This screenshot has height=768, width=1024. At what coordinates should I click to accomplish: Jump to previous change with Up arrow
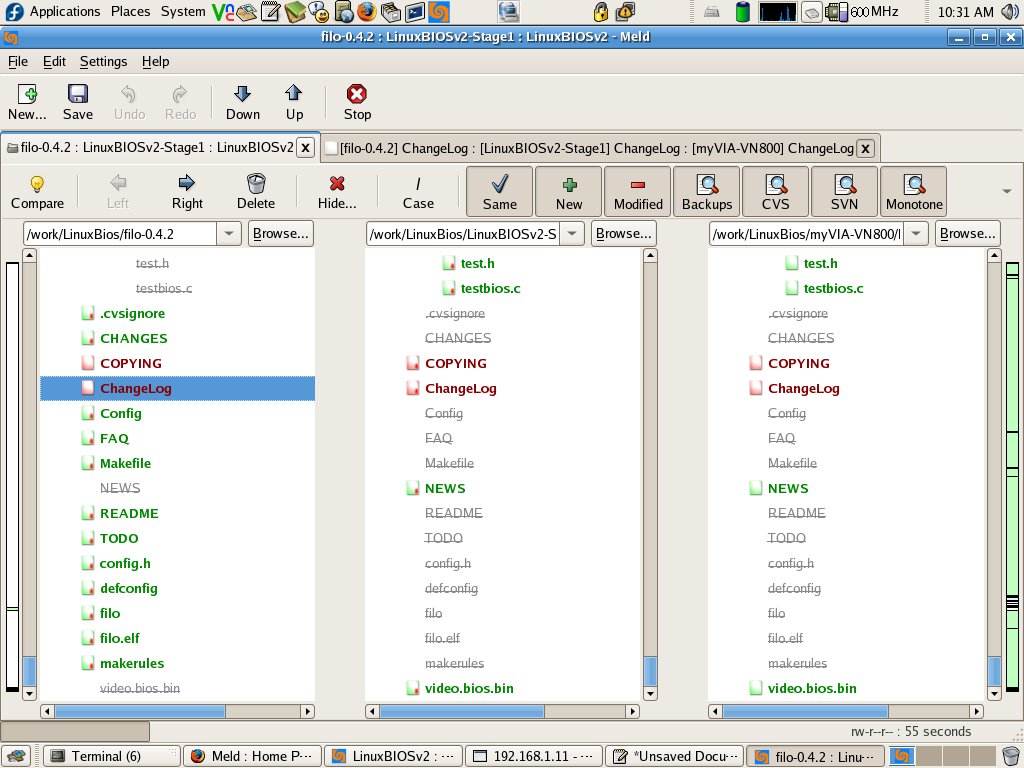294,103
